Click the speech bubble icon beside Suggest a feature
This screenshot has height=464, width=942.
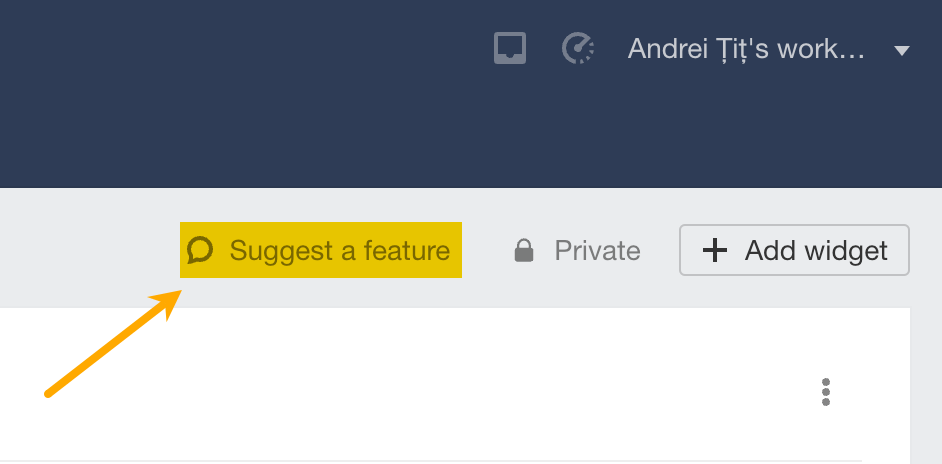click(201, 249)
